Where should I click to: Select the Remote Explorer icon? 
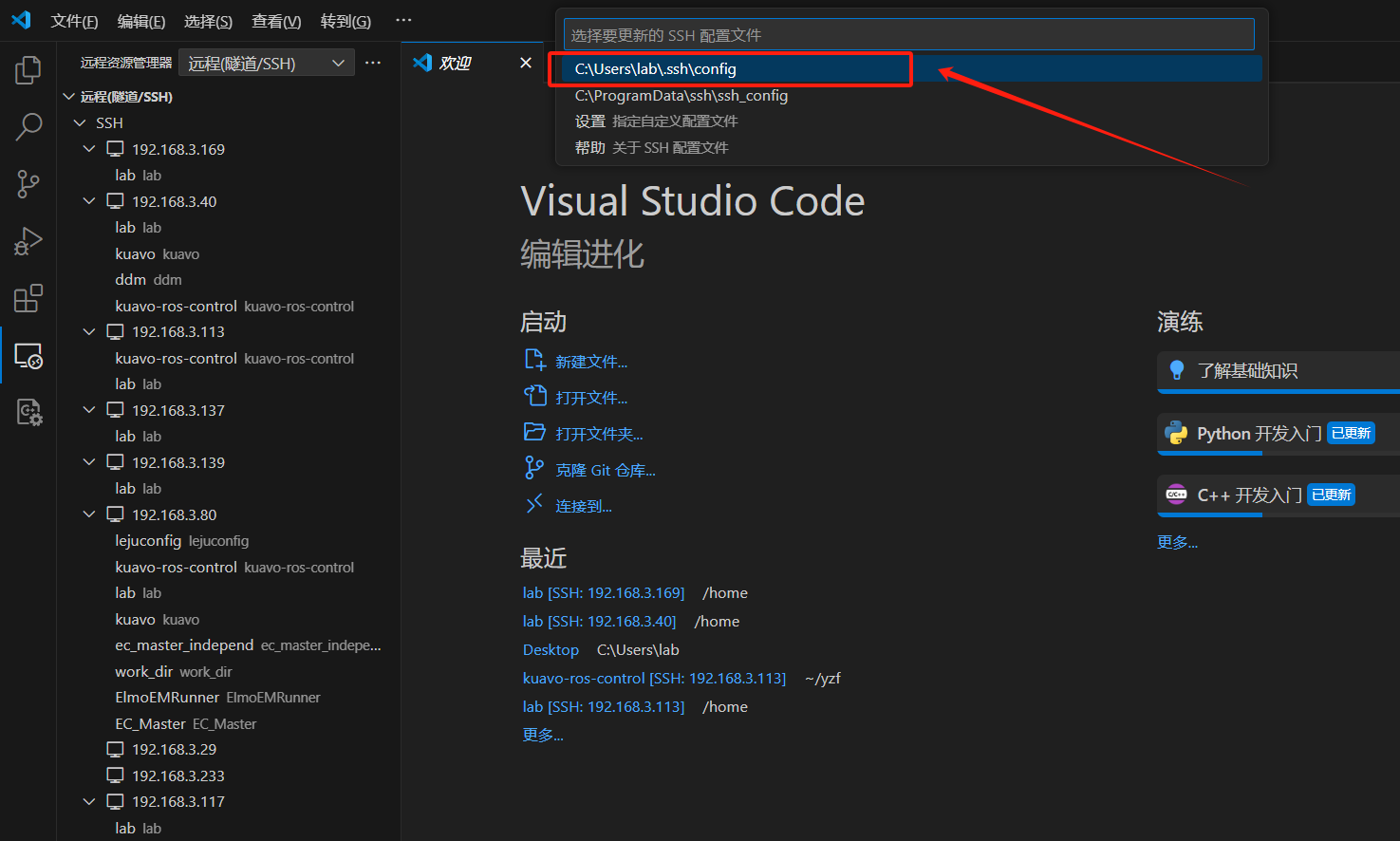click(28, 355)
